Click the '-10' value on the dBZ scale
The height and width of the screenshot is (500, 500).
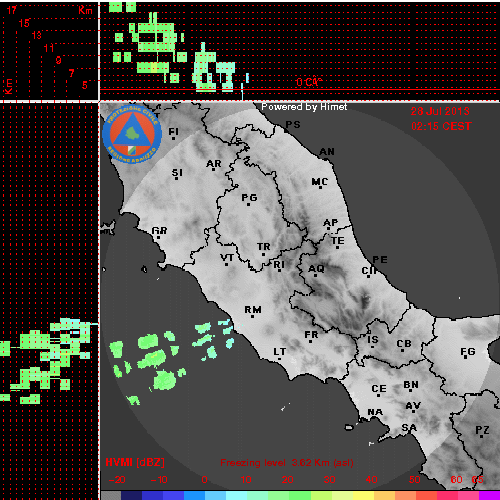(x=159, y=480)
